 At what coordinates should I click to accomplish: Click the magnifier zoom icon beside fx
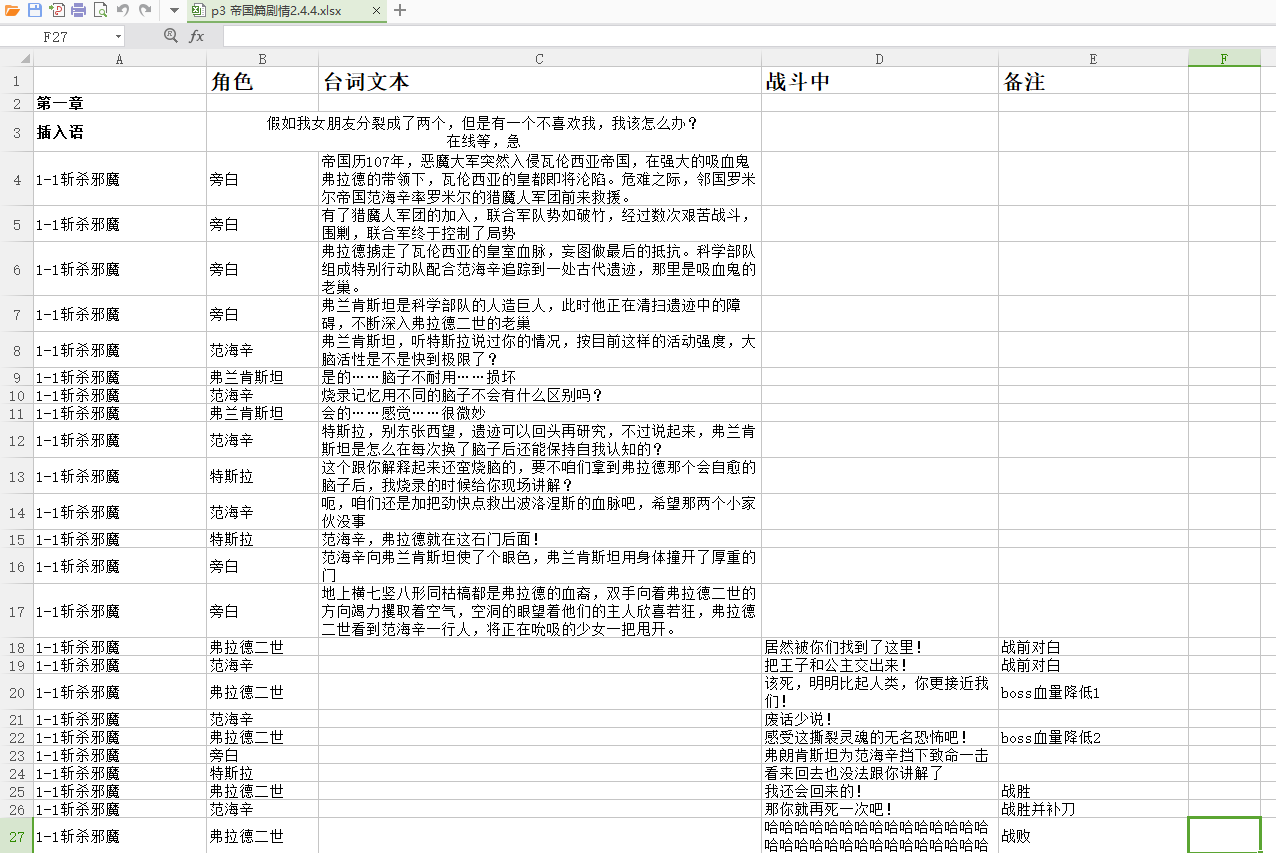(171, 36)
